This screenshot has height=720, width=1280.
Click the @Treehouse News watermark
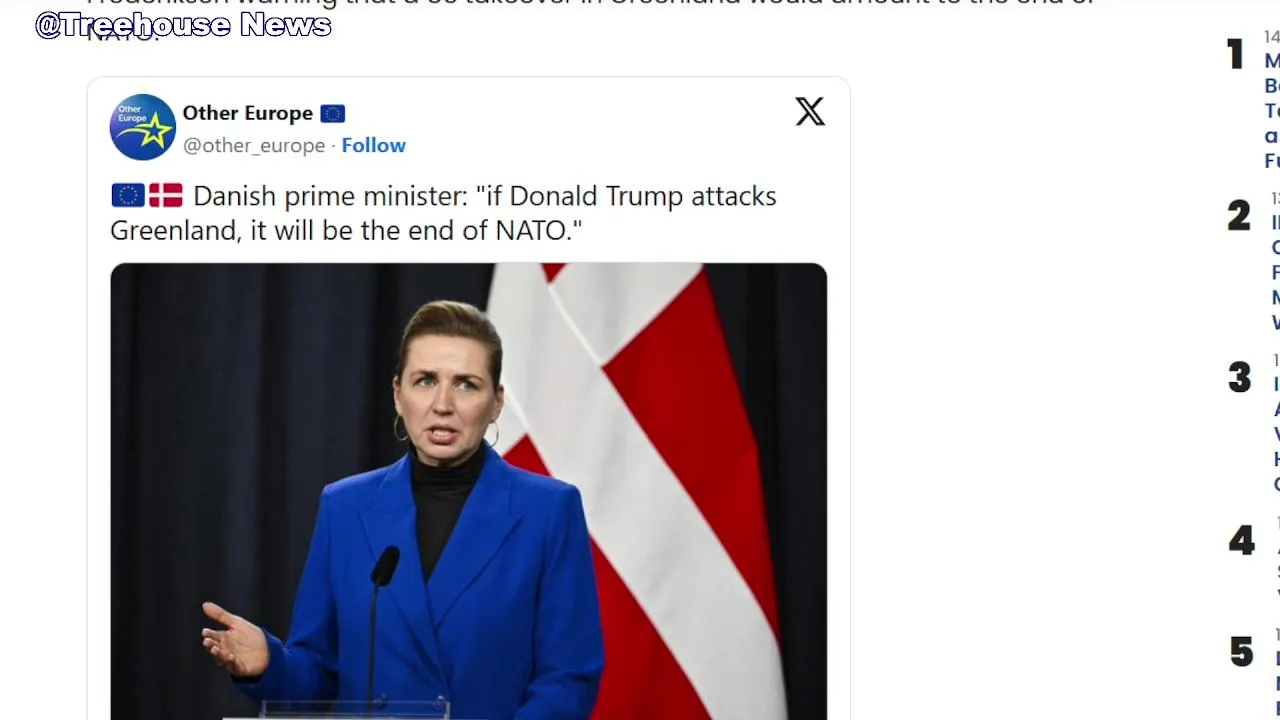tap(183, 25)
